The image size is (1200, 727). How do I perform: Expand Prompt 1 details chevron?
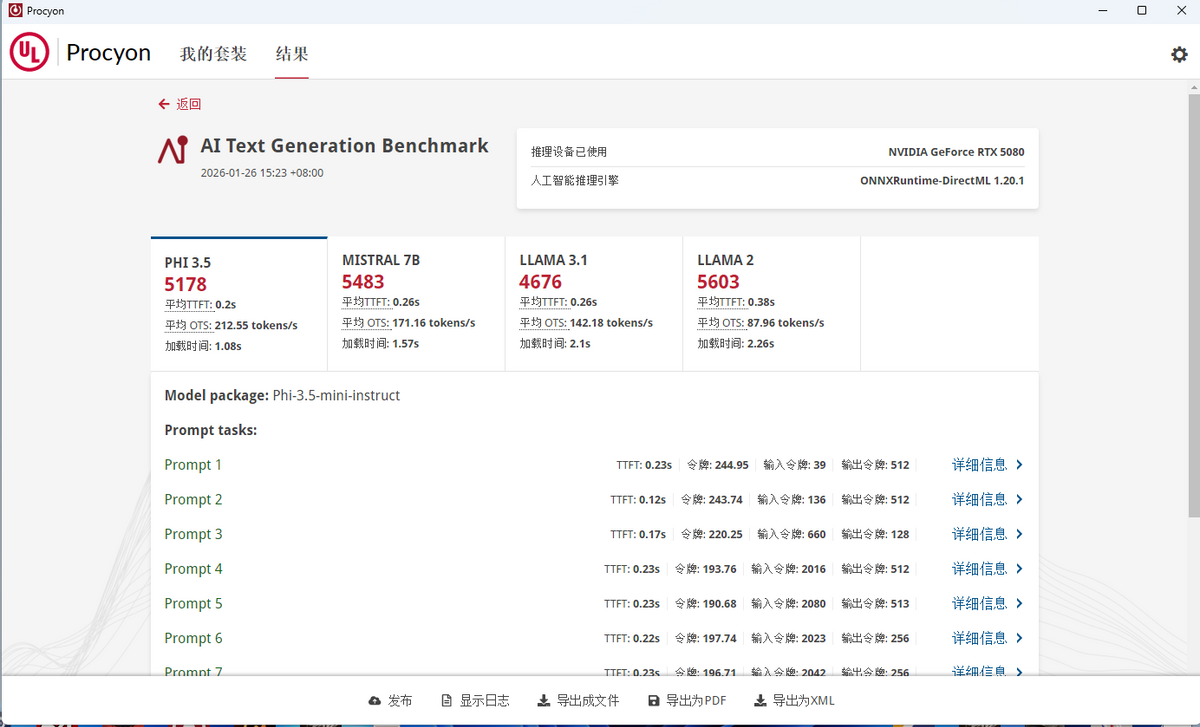click(x=1019, y=465)
